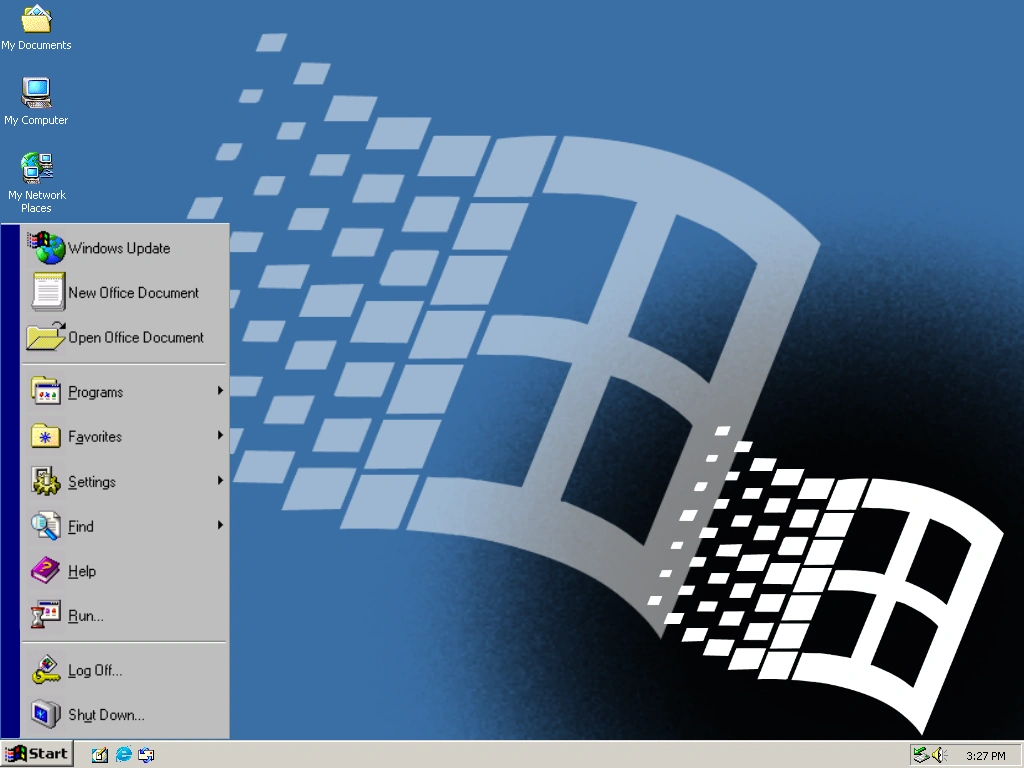This screenshot has width=1024, height=768.
Task: Click the clock showing 3:27 PM
Action: point(985,754)
